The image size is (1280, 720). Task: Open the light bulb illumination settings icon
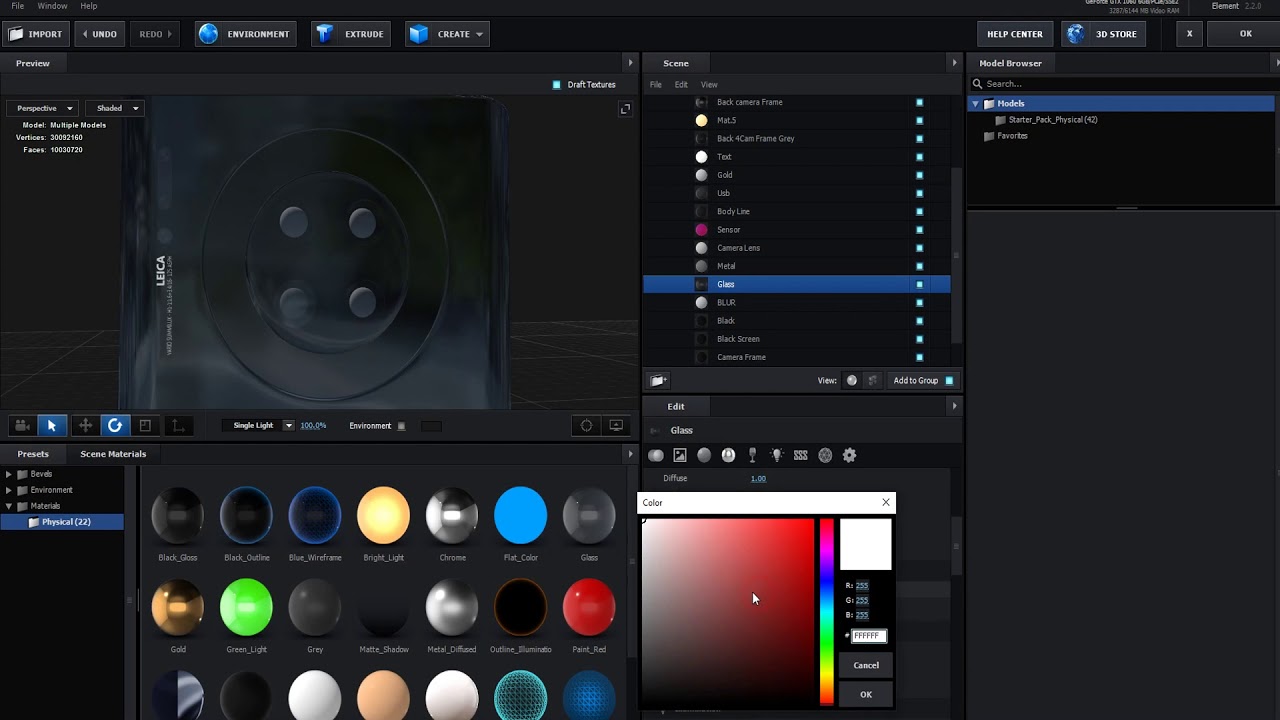pos(776,455)
